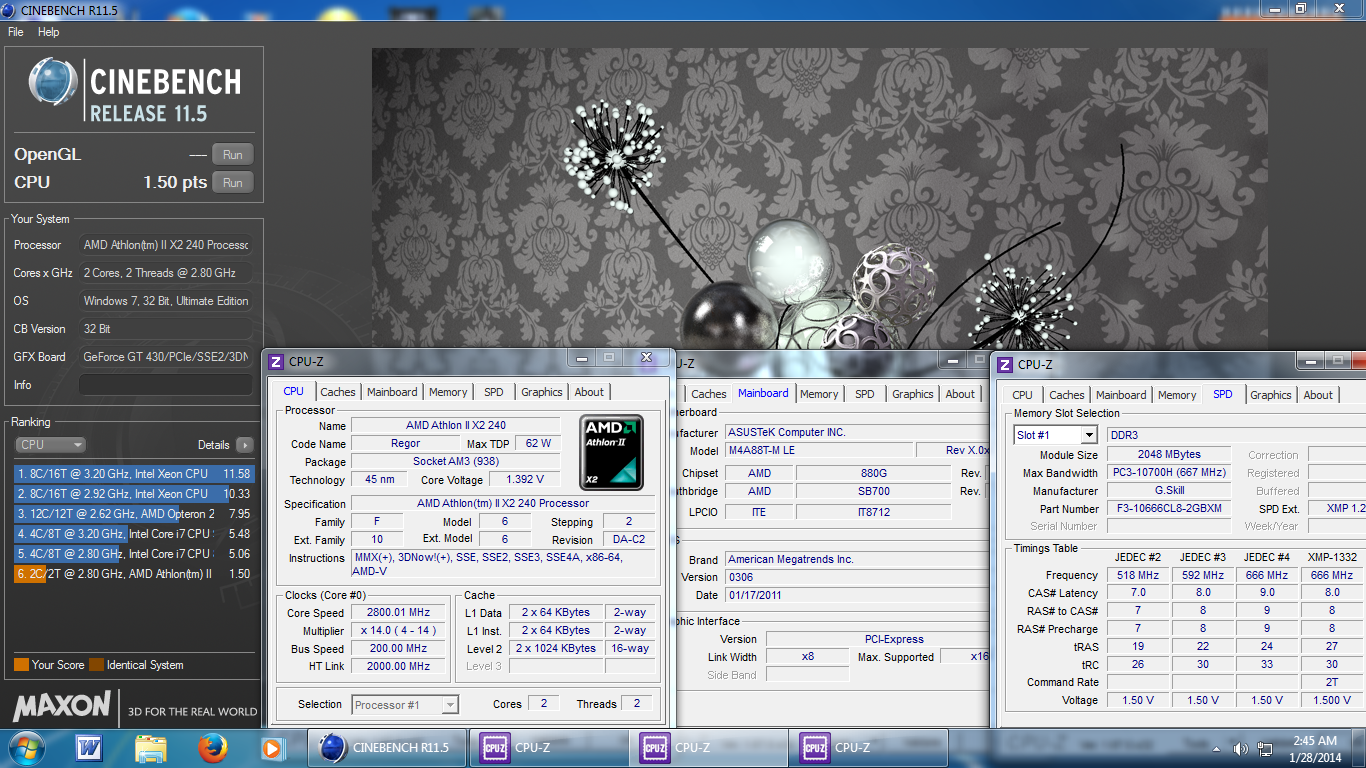Click the Z icon in the right CPU-Z title bar

(1005, 365)
